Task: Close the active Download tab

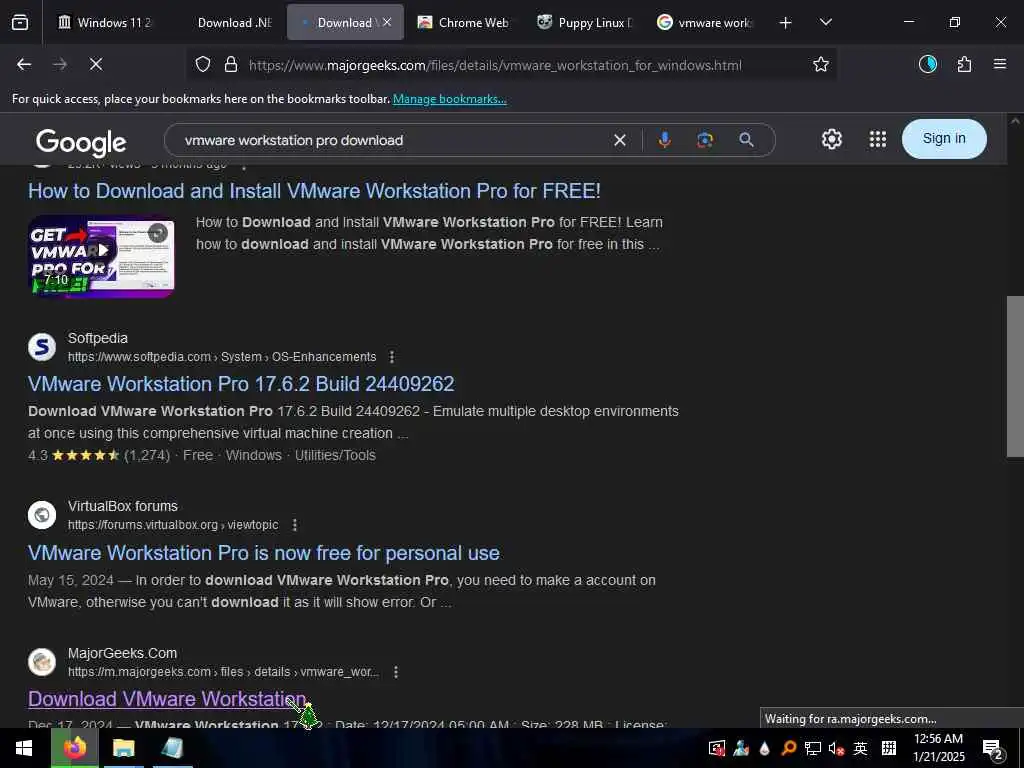Action: (x=387, y=22)
